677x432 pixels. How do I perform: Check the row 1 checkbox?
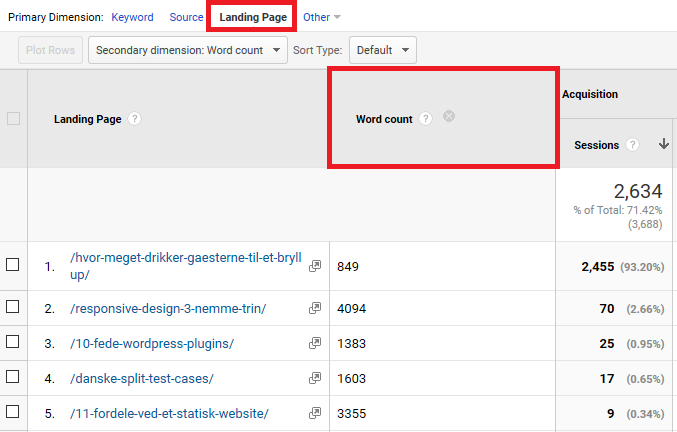pyautogui.click(x=13, y=265)
